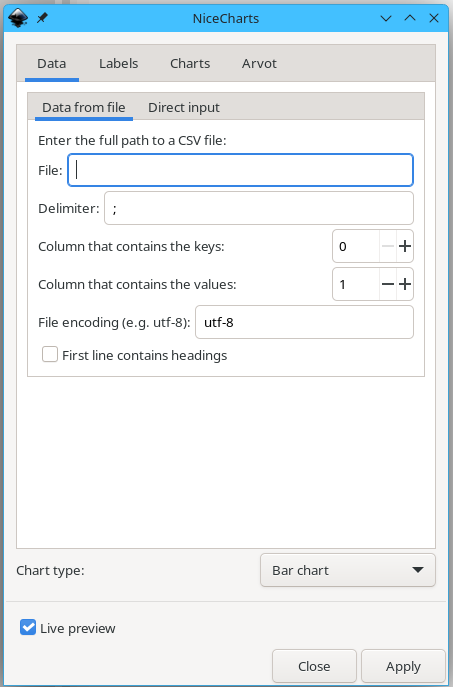
Task: Click the Close button
Action: 314,666
